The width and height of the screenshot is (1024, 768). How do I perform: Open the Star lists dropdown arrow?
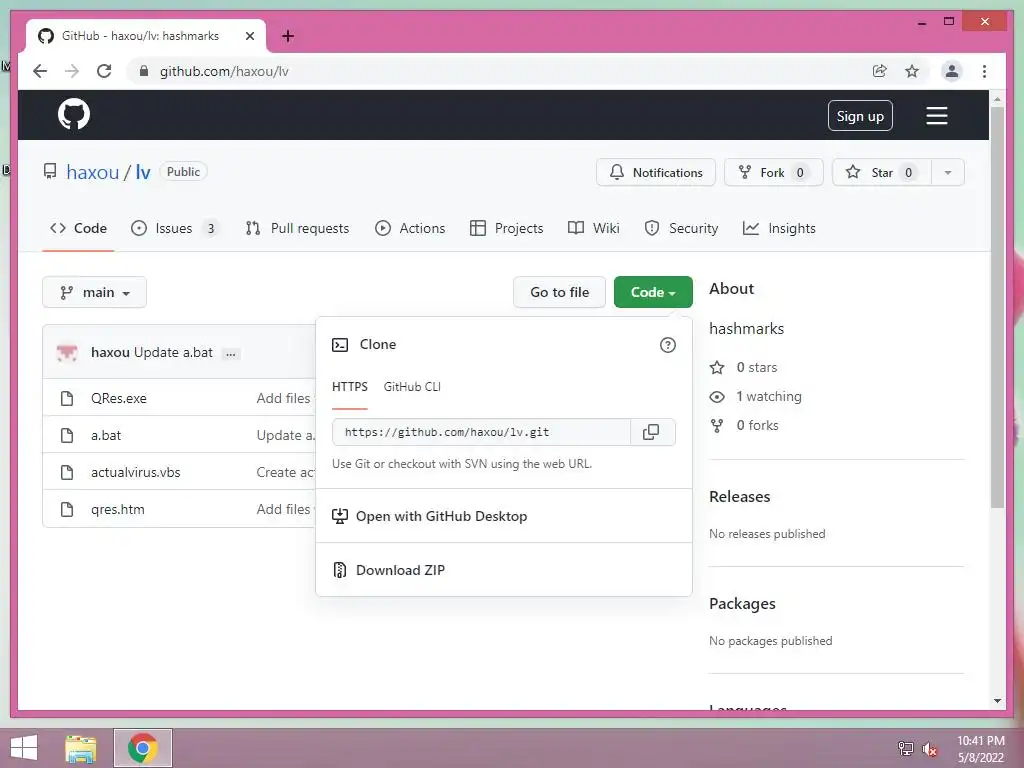click(948, 172)
